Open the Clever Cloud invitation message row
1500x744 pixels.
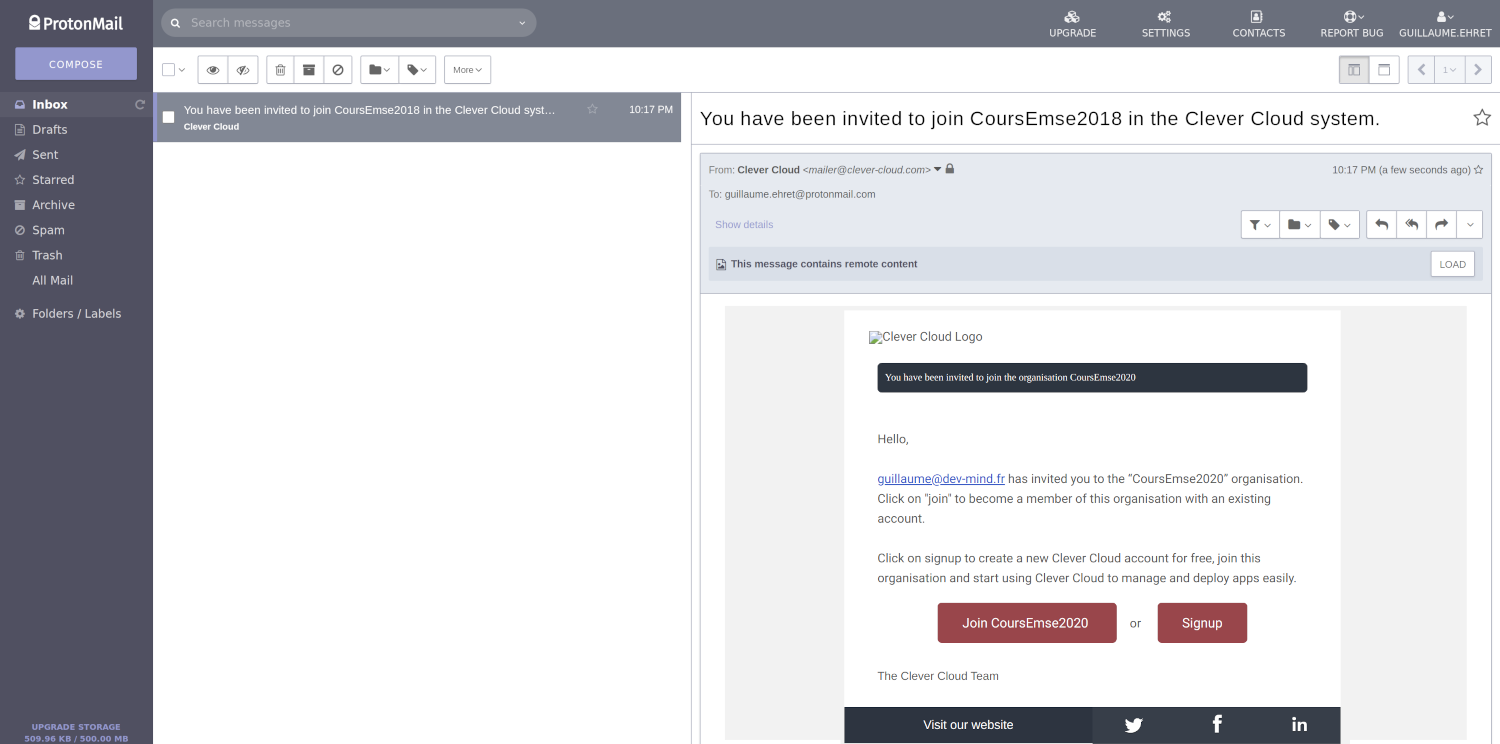pos(417,117)
